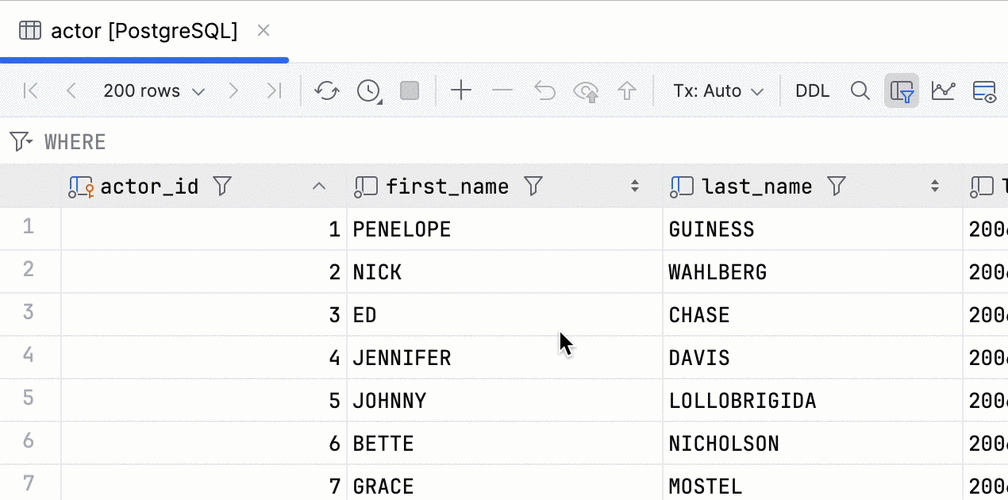
Task: Select the JENNIFER cell
Action: pos(505,358)
